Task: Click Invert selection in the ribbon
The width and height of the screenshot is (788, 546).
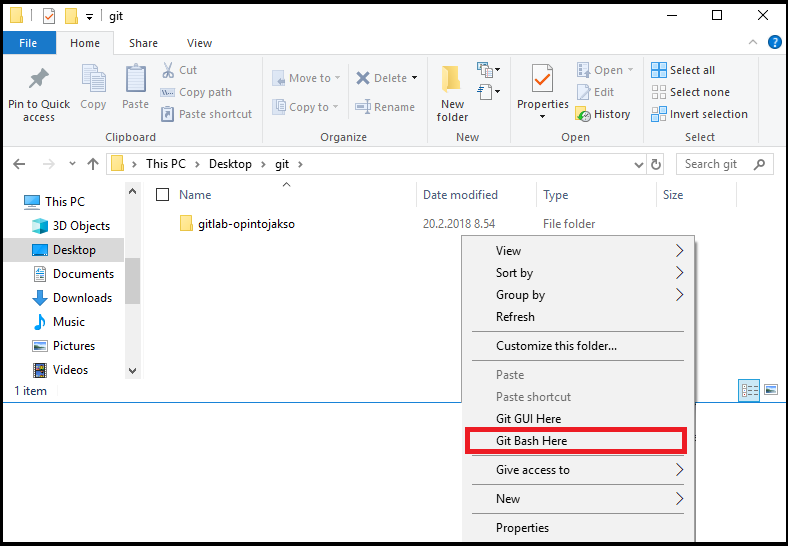Action: [x=707, y=114]
